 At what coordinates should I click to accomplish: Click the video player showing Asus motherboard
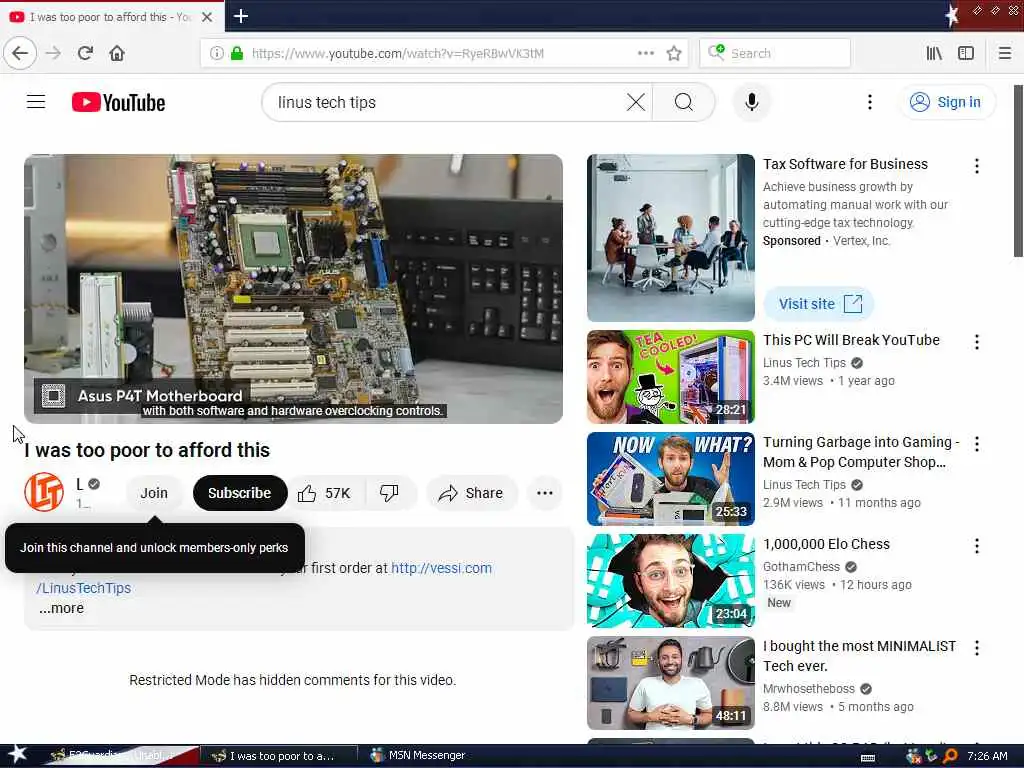pos(293,289)
